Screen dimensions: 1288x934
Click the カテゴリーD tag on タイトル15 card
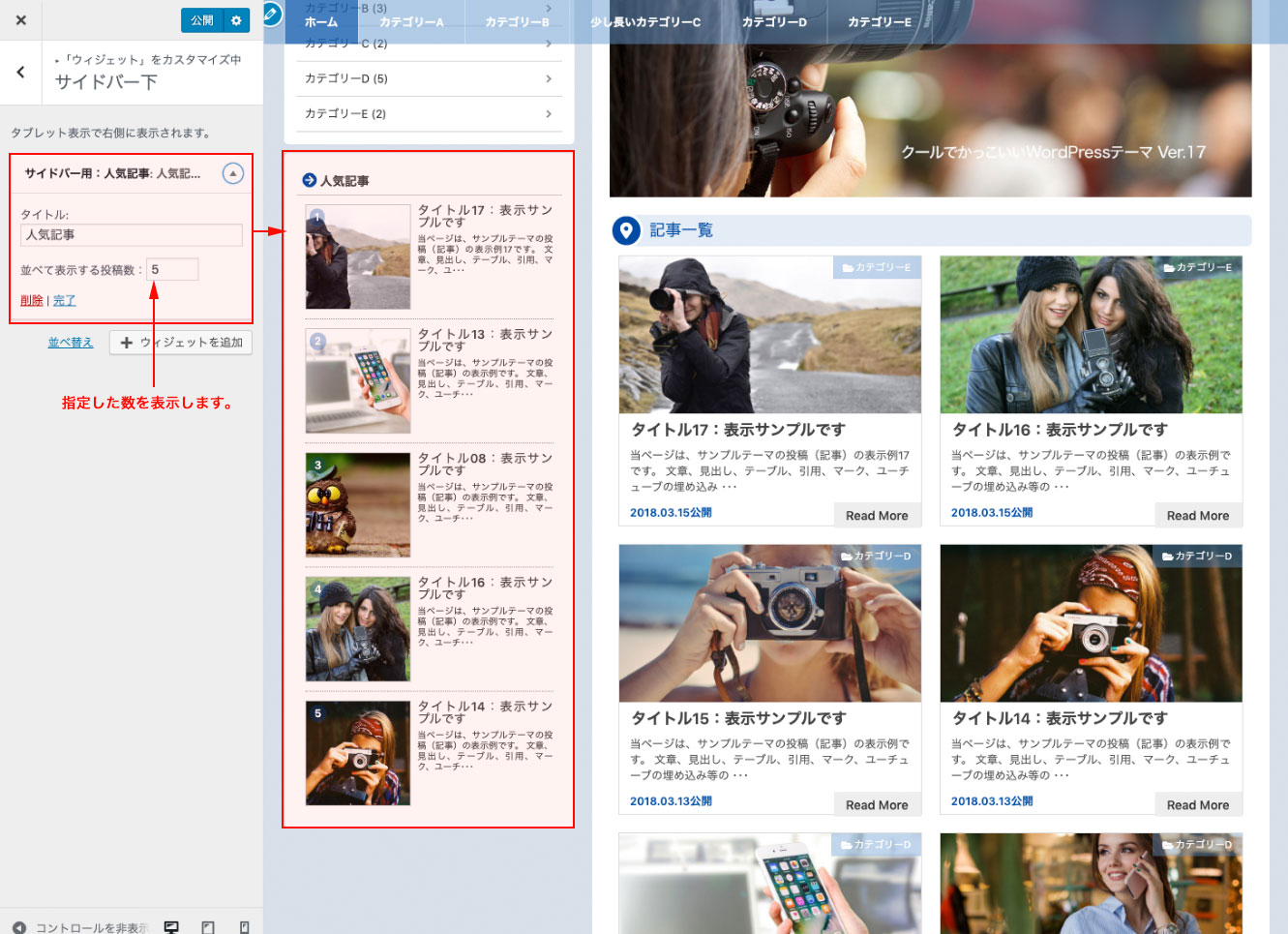tap(876, 556)
